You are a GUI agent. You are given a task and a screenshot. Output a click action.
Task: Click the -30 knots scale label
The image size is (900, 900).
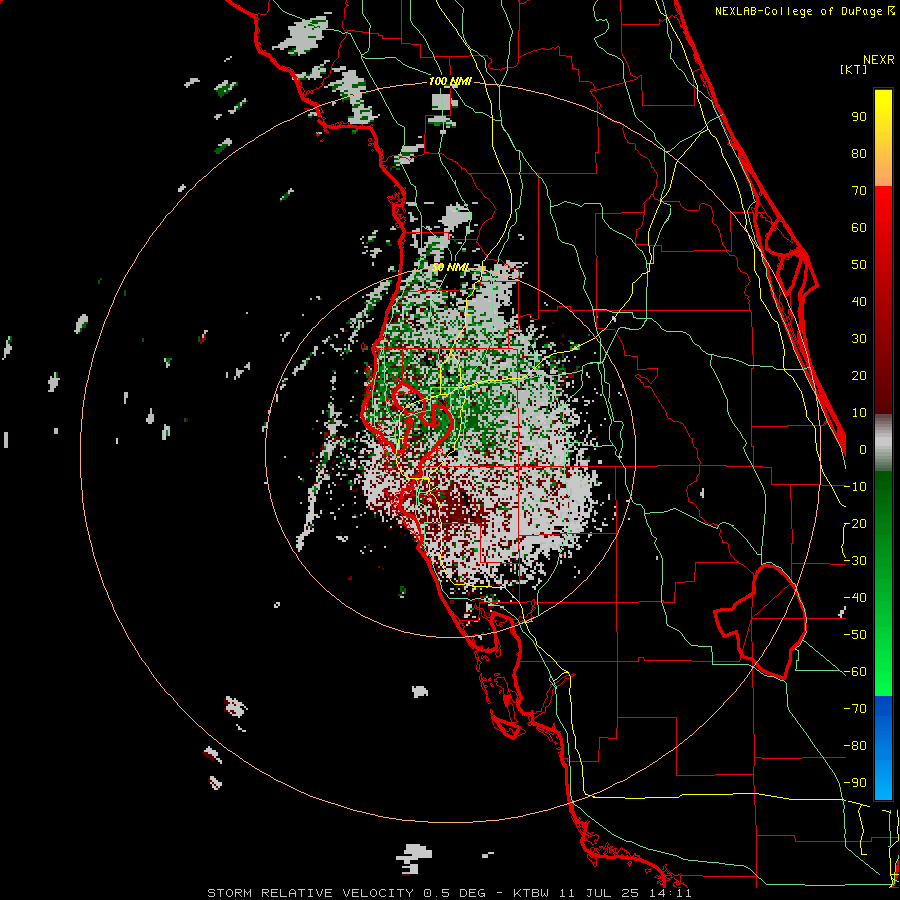coord(855,561)
